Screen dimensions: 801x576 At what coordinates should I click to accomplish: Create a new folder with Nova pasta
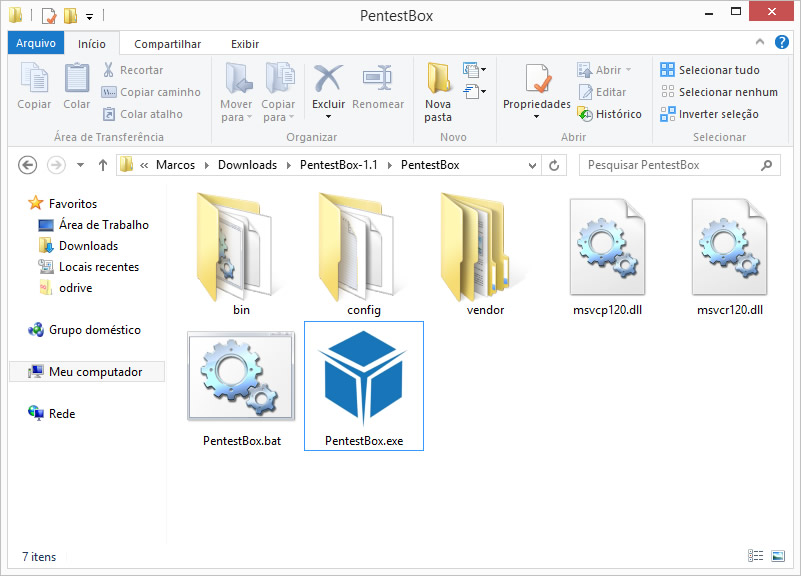tap(438, 92)
